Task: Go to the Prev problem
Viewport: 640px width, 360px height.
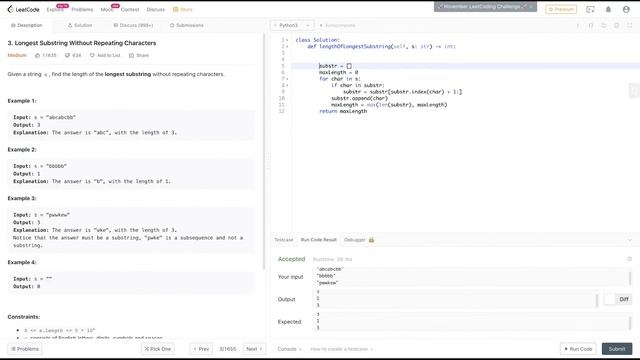Action: click(x=201, y=349)
